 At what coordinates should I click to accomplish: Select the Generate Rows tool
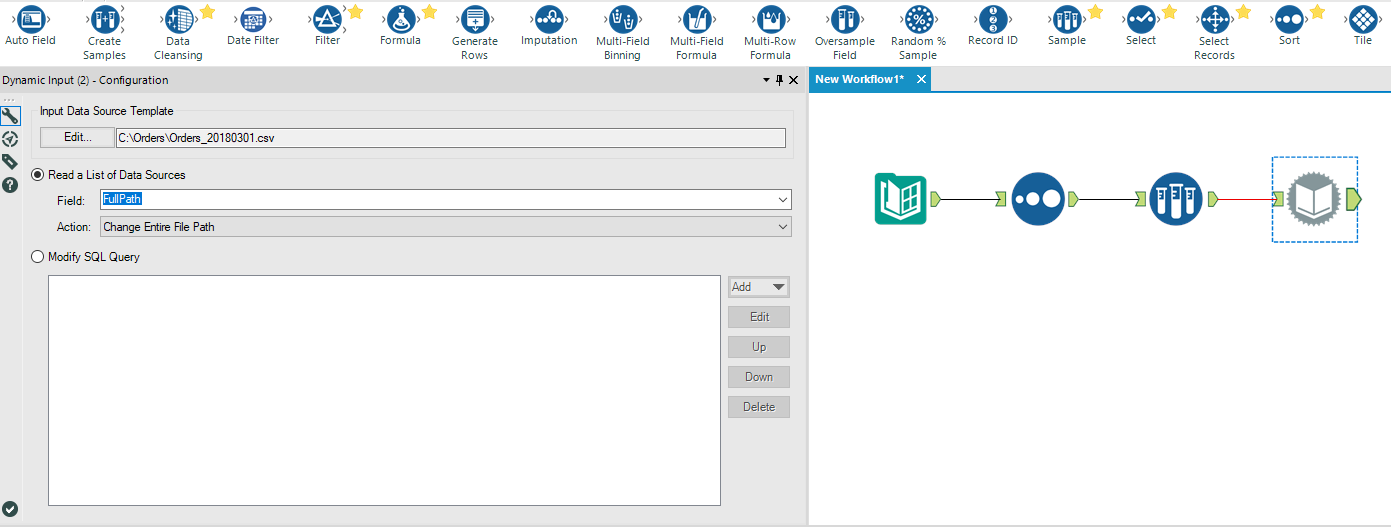pyautogui.click(x=474, y=32)
